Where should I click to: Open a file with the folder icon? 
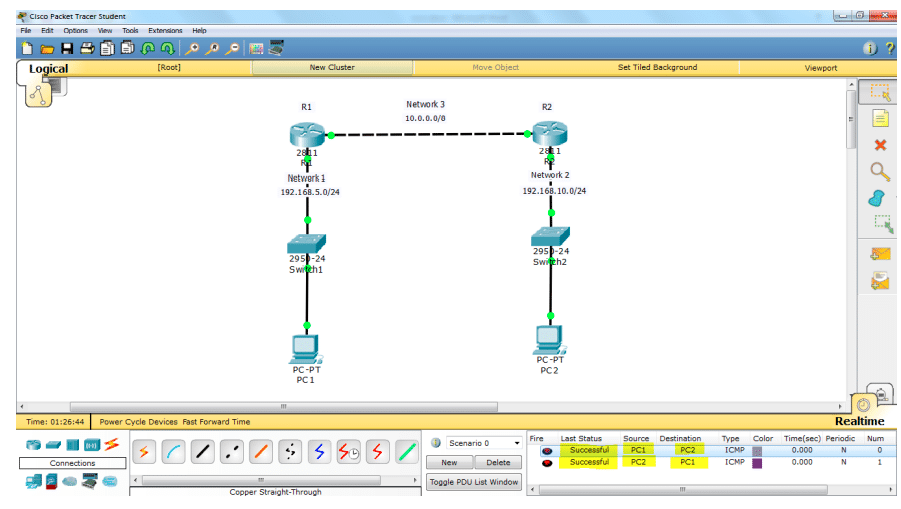click(47, 49)
